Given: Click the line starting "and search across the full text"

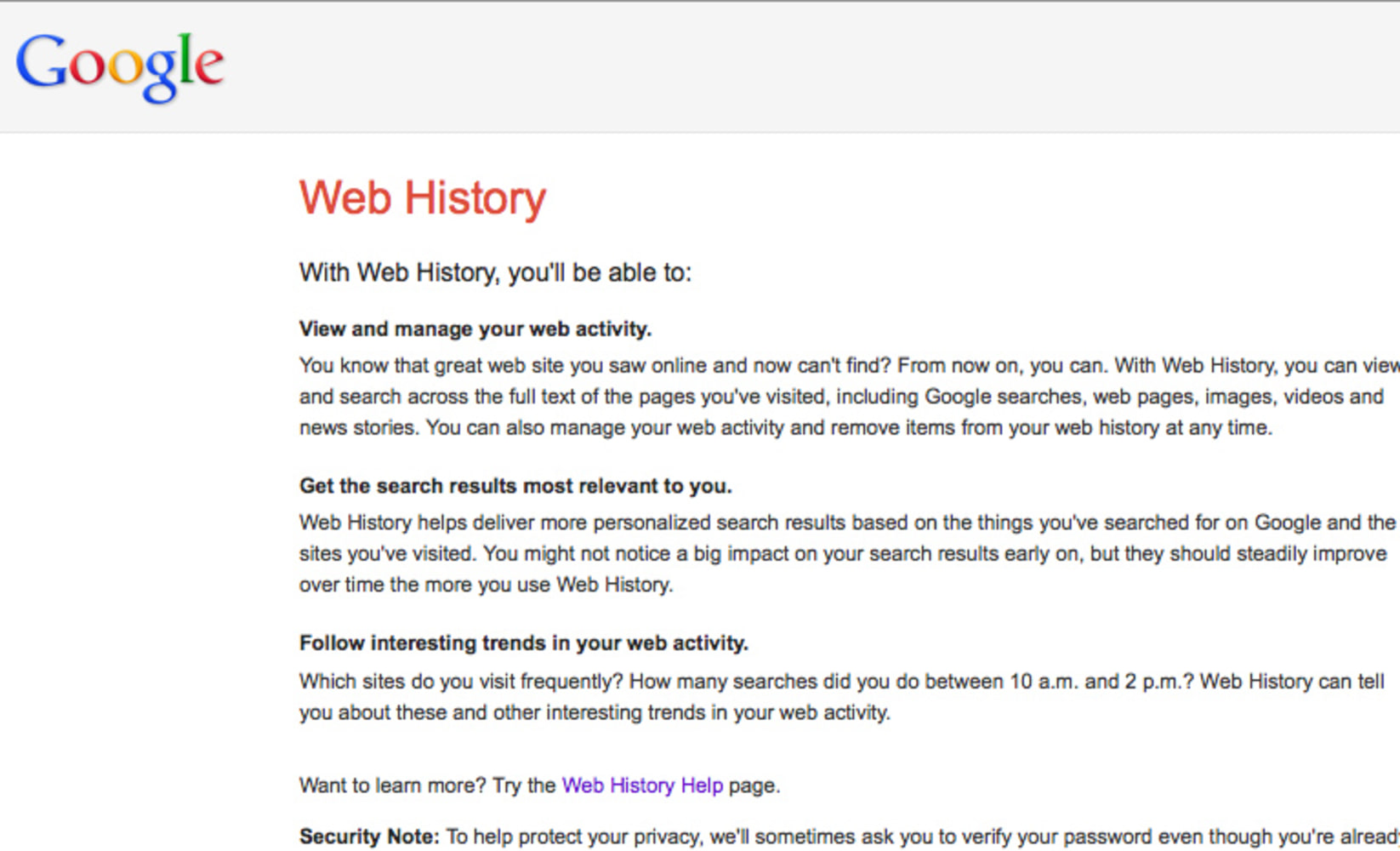Looking at the screenshot, I should pyautogui.click(x=840, y=397).
